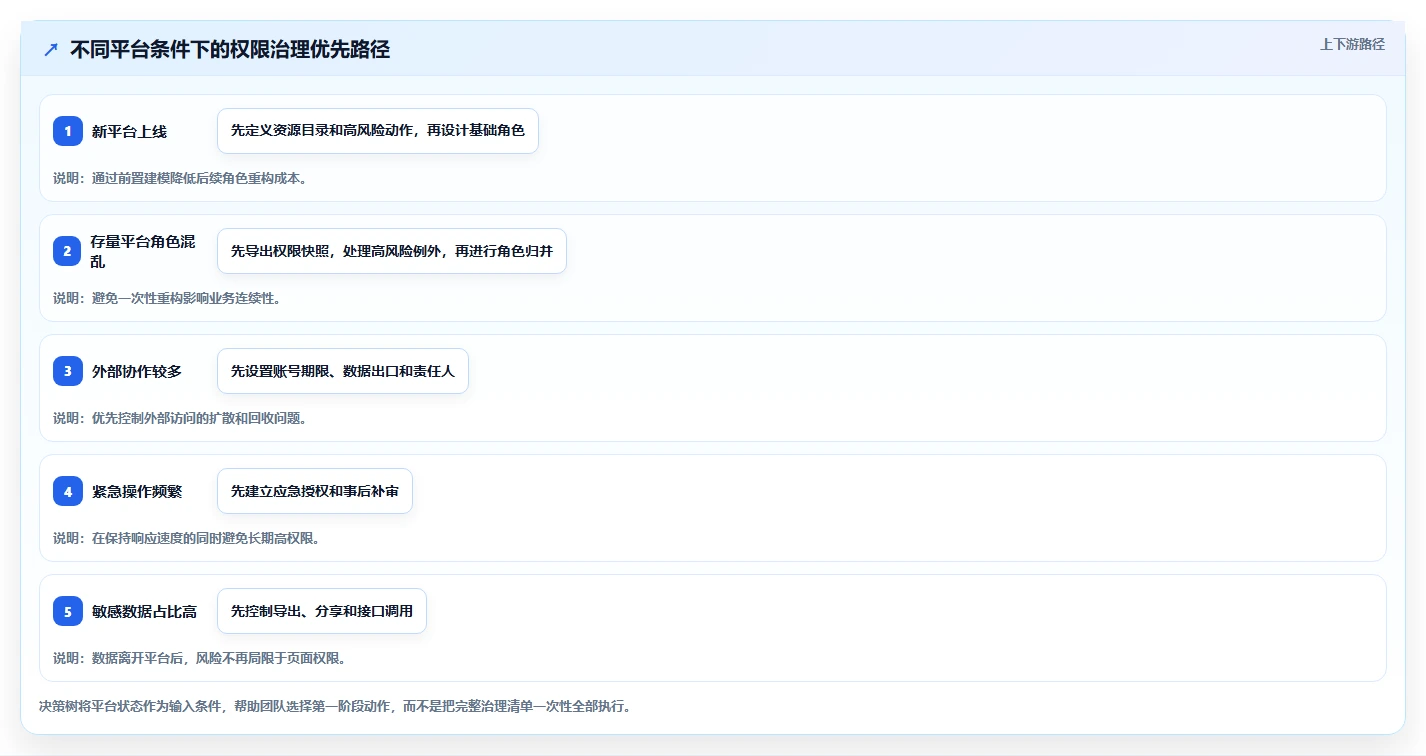The image size is (1426, 756).
Task: Click the 敏感数据占比高 condition label
Action: click(144, 611)
